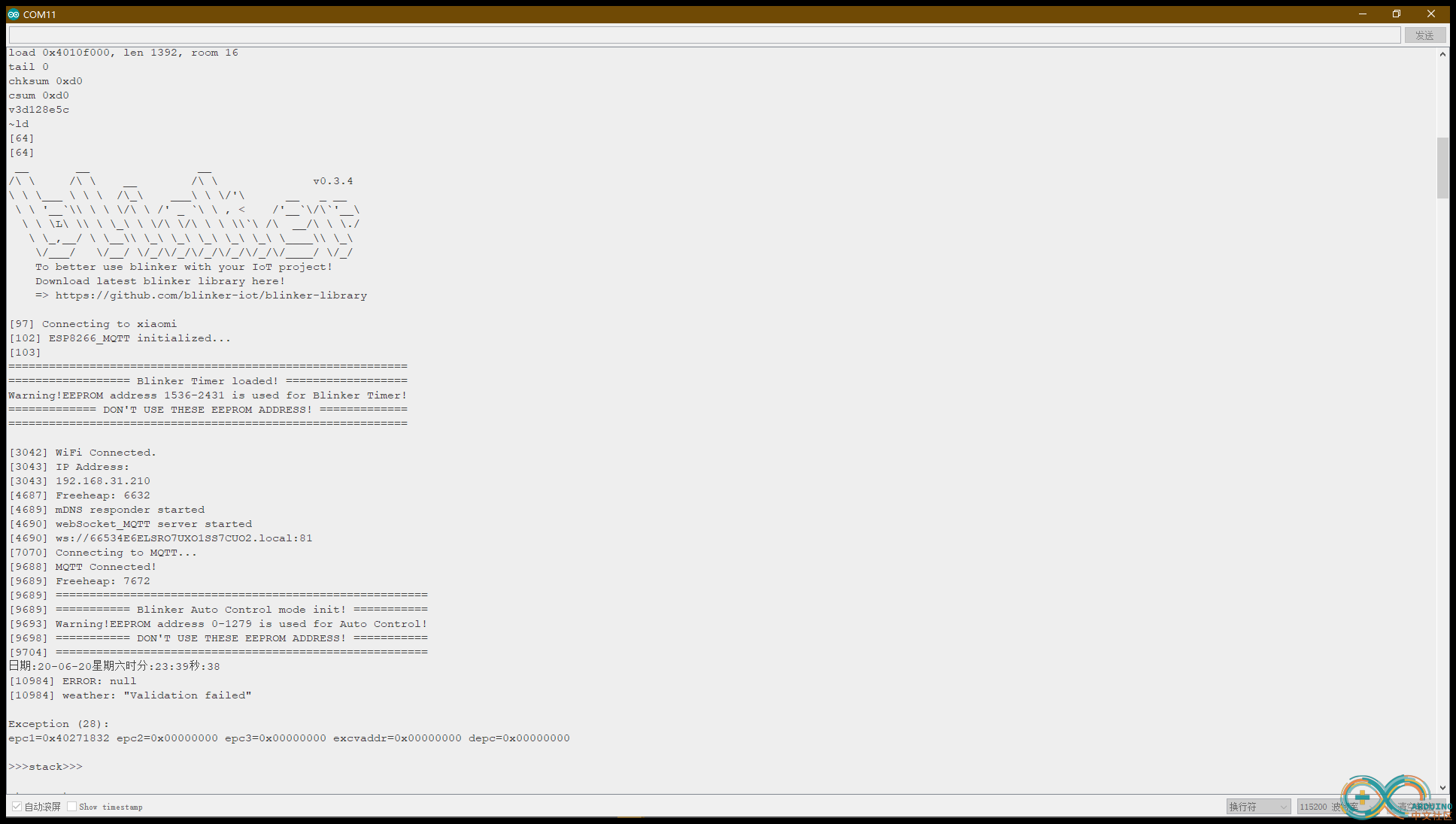Focus the serial message input field
The image size is (1456, 824).
point(705,35)
